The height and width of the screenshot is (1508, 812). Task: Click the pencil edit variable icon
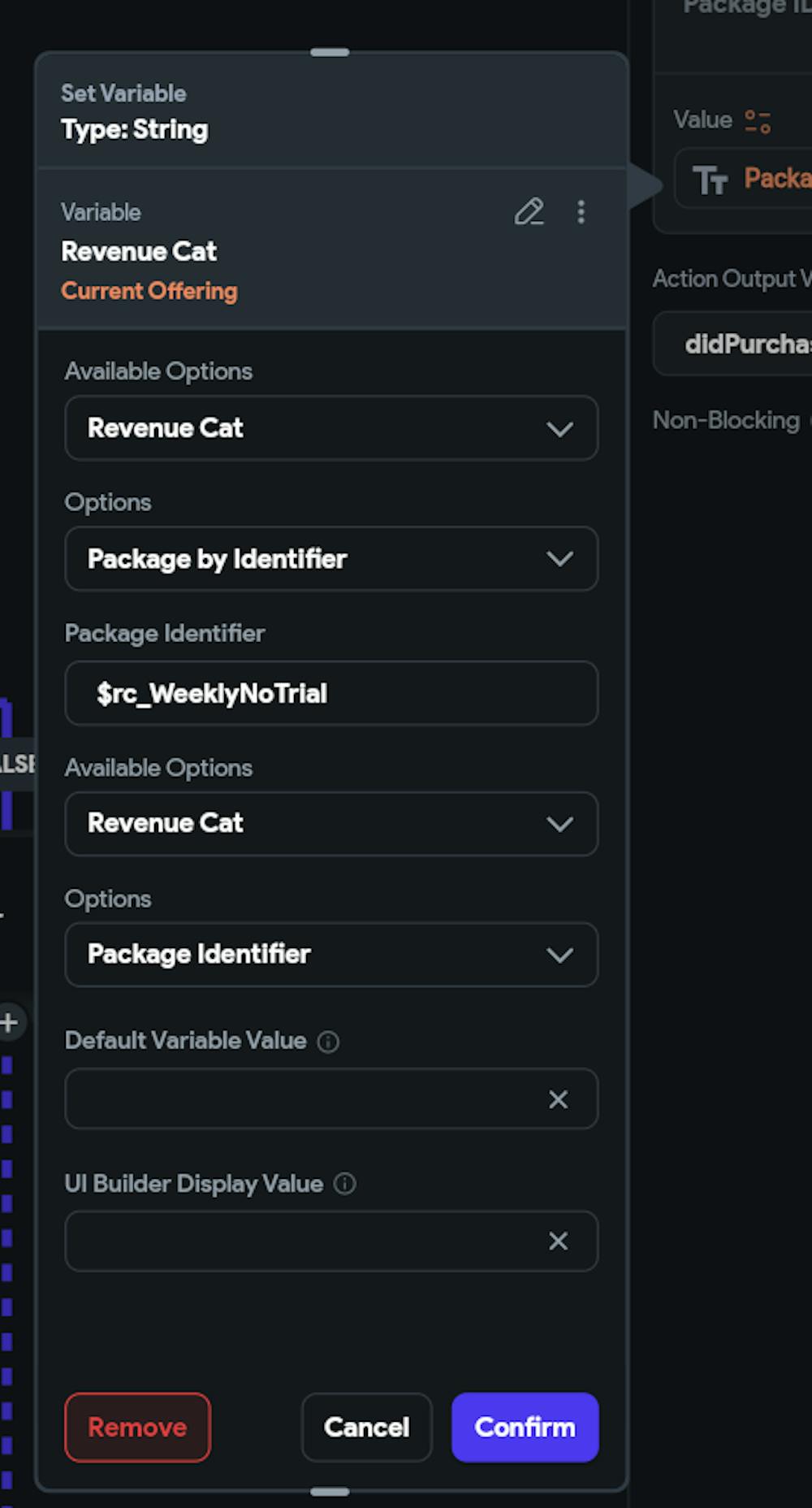(x=529, y=212)
